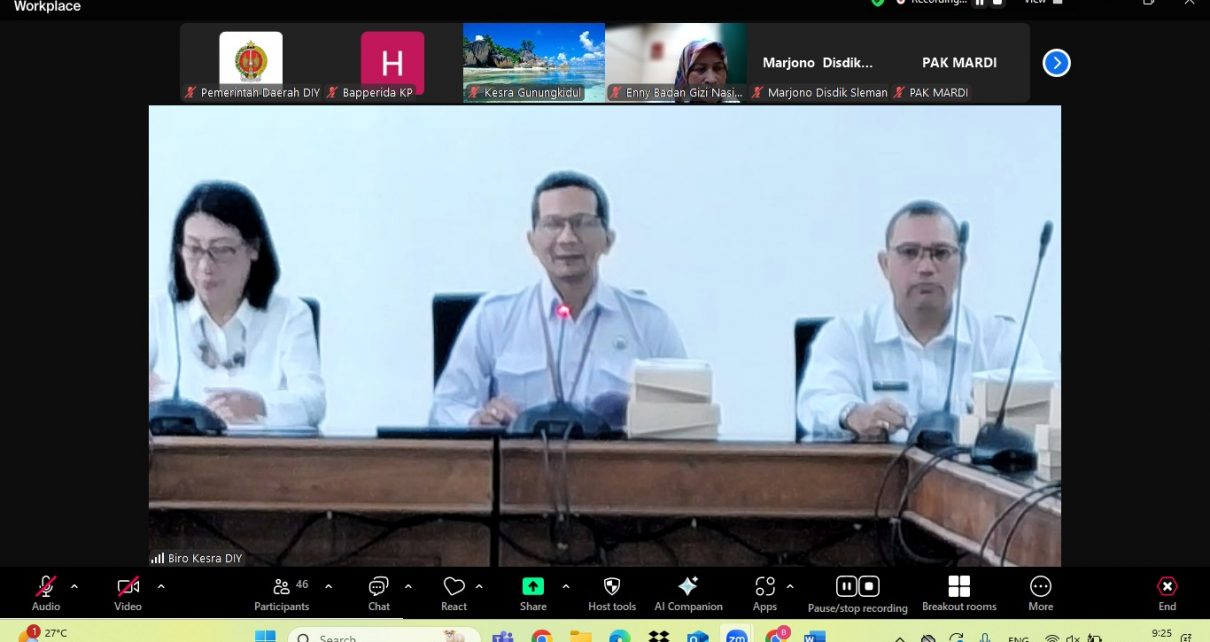This screenshot has width=1210, height=642.
Task: Click participant count 46
Action: 302,583
